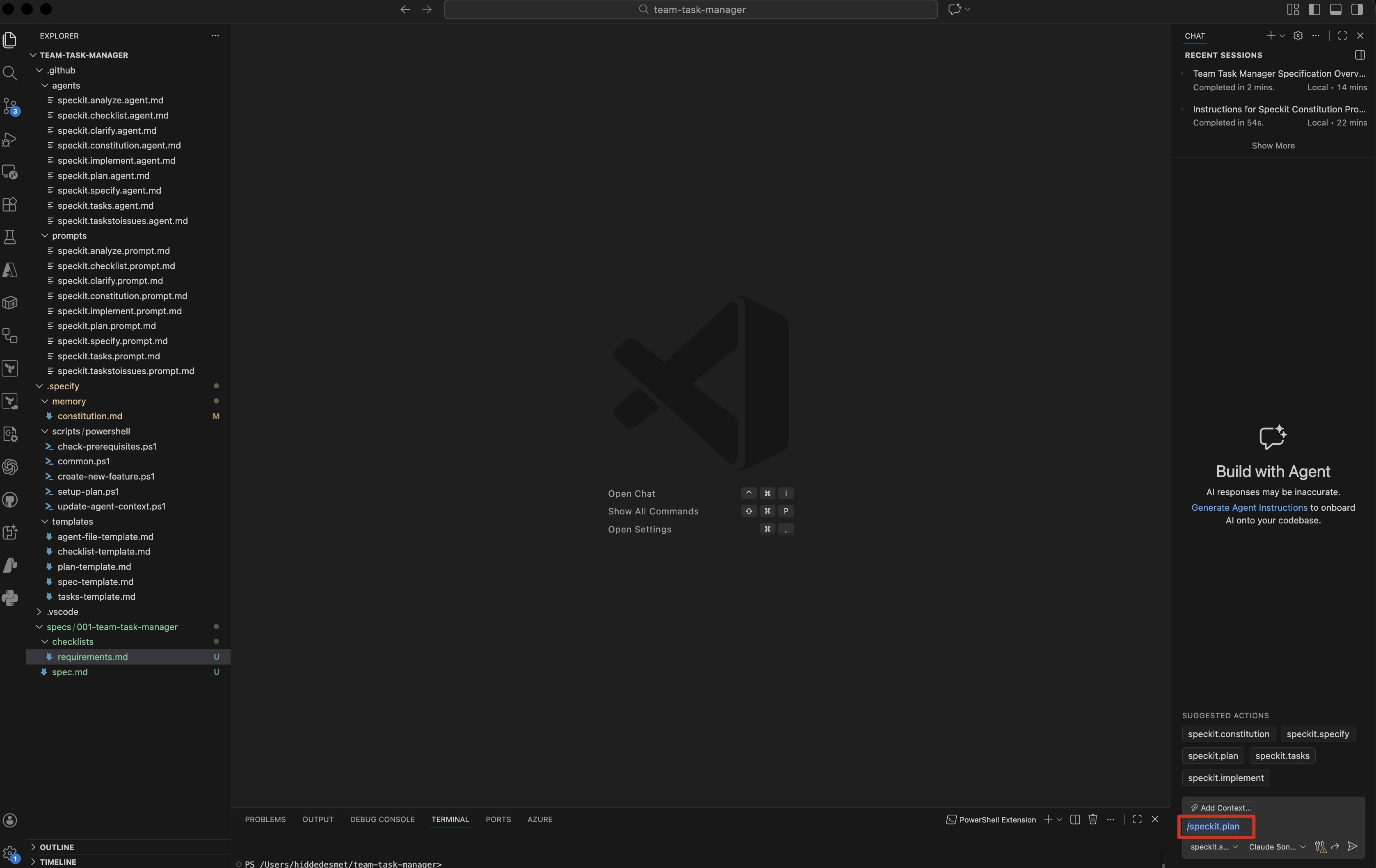Open chat settings gear icon
Viewport: 1376px width, 868px height.
1298,35
